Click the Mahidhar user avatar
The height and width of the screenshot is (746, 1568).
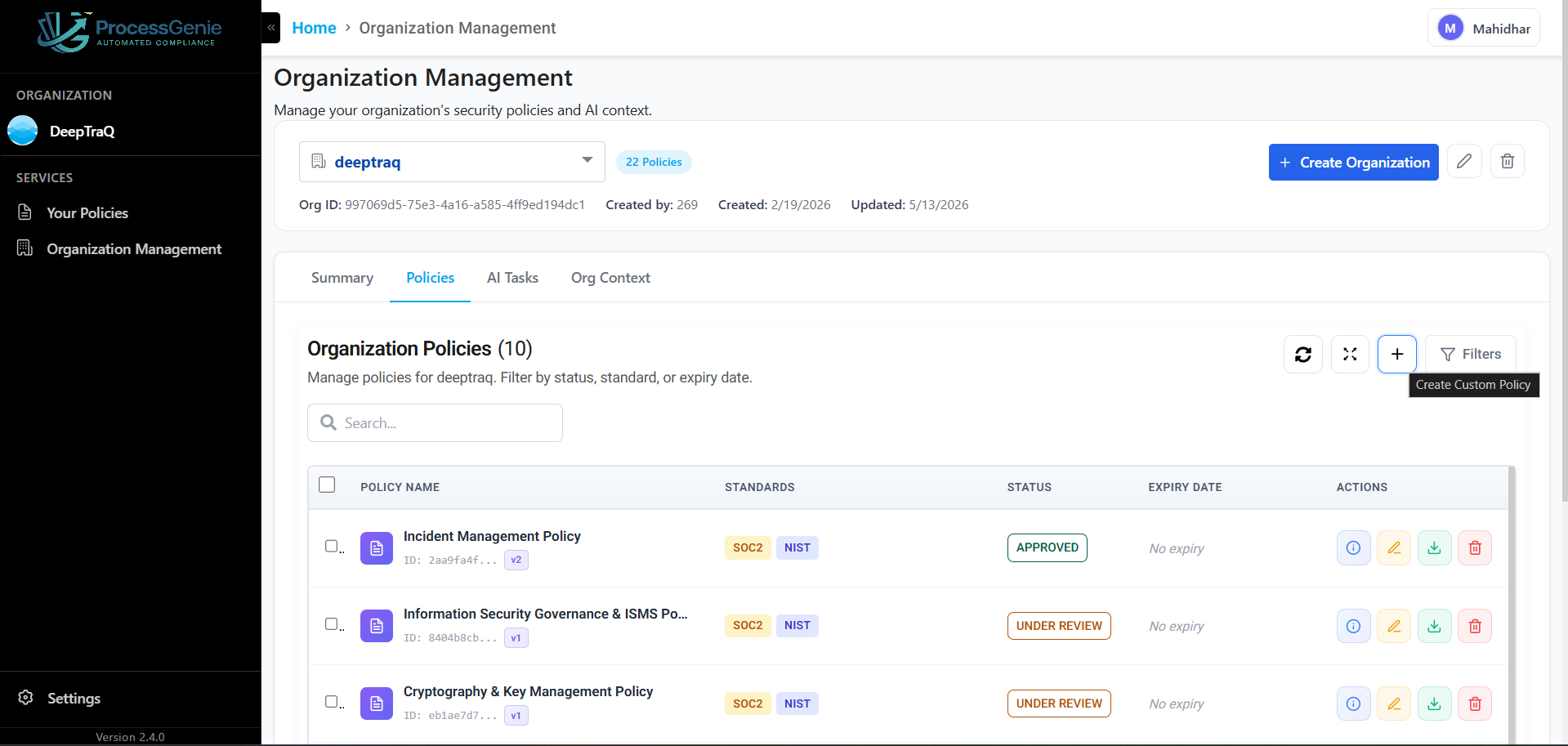[1450, 29]
